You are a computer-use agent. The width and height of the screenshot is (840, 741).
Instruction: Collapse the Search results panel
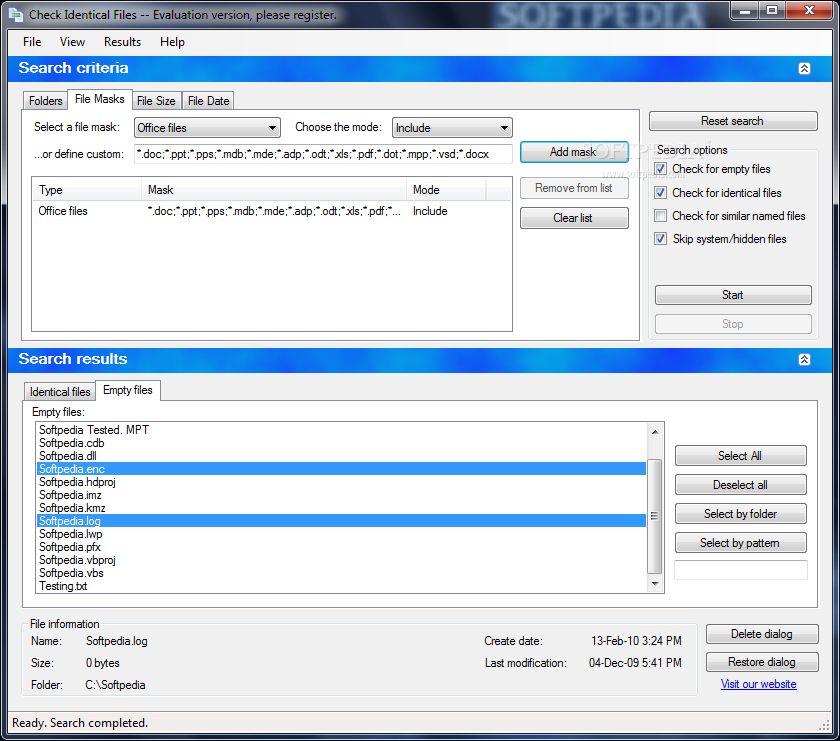click(x=804, y=360)
